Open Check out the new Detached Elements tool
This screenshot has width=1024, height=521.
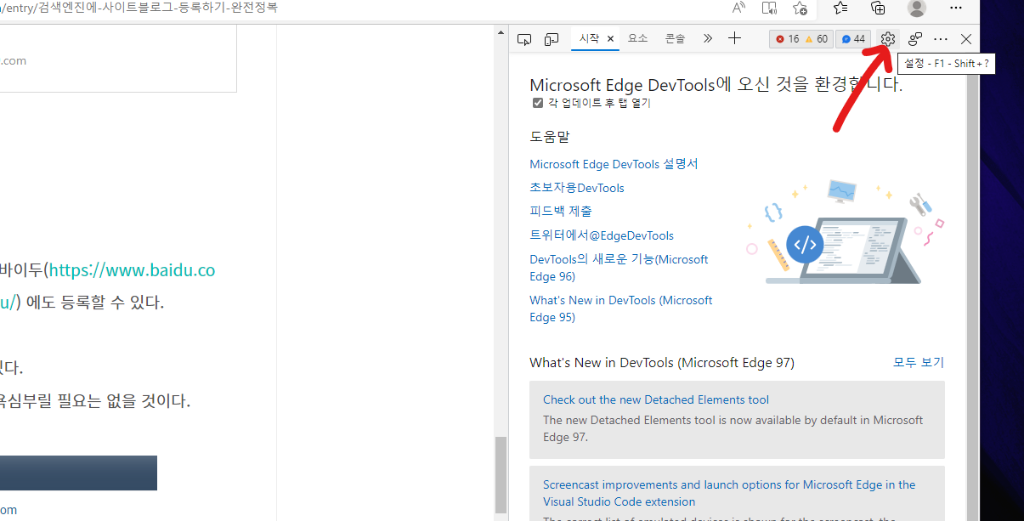point(656,400)
